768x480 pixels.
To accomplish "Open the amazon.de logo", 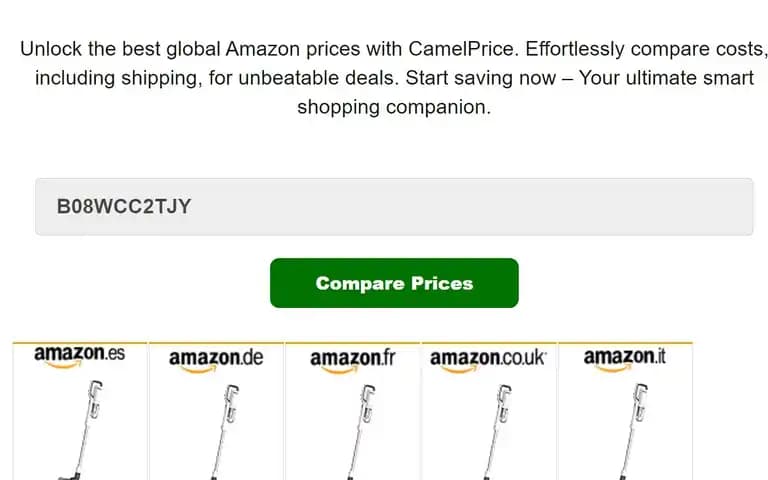I will pos(216,361).
